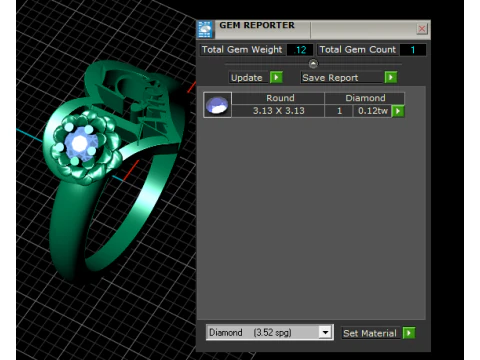Select the round gem thumbnail
480x360 pixels.
coord(217,105)
